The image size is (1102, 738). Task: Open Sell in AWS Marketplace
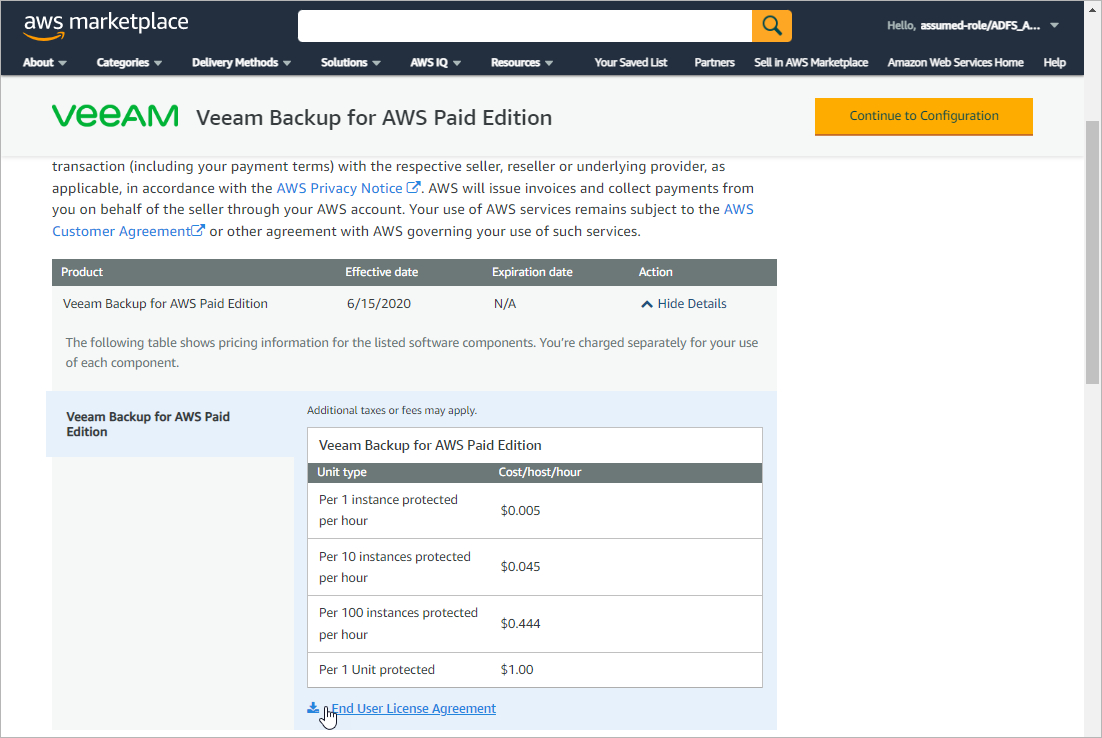(x=811, y=62)
